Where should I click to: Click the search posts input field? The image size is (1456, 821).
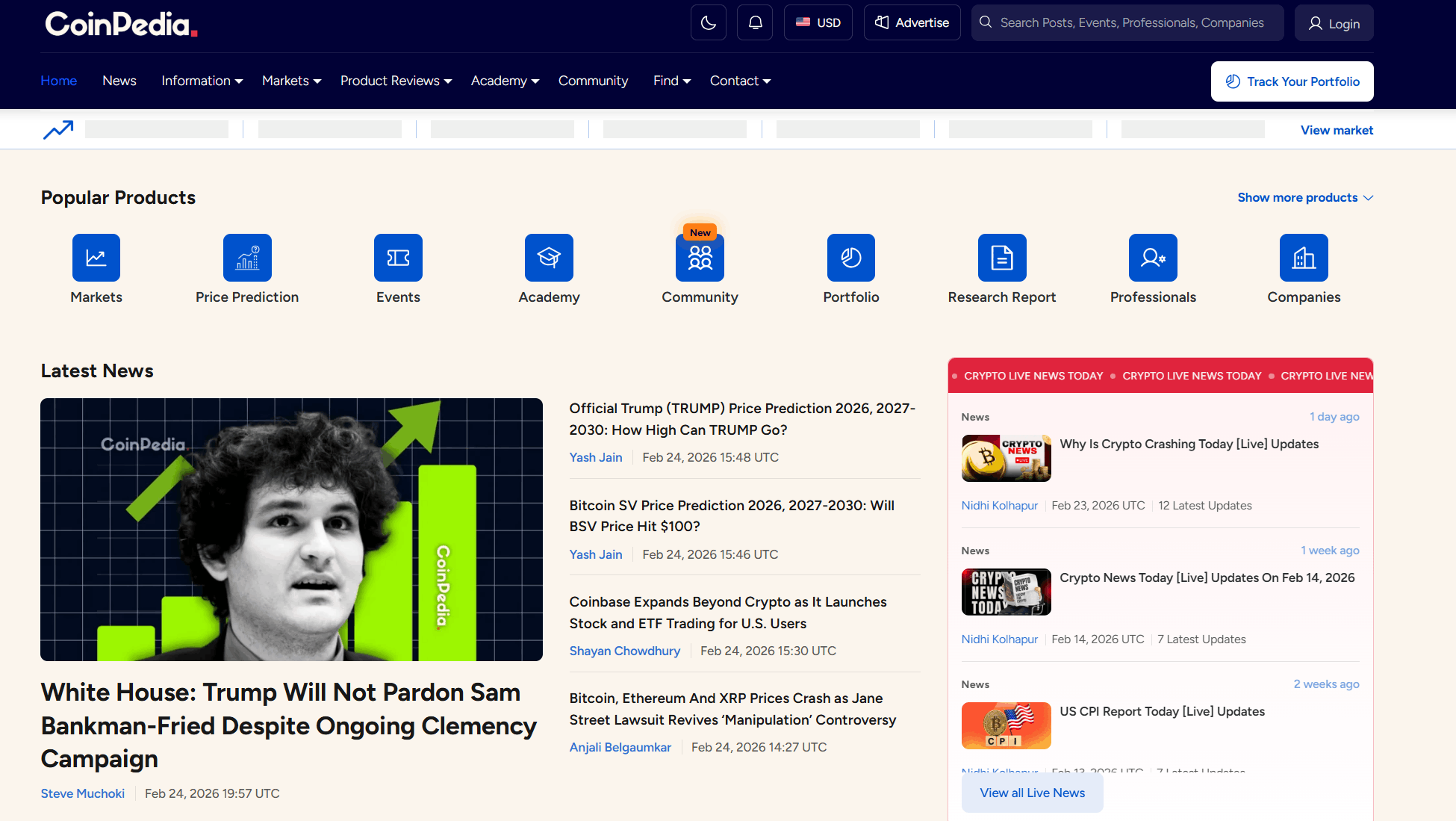[x=1131, y=22]
